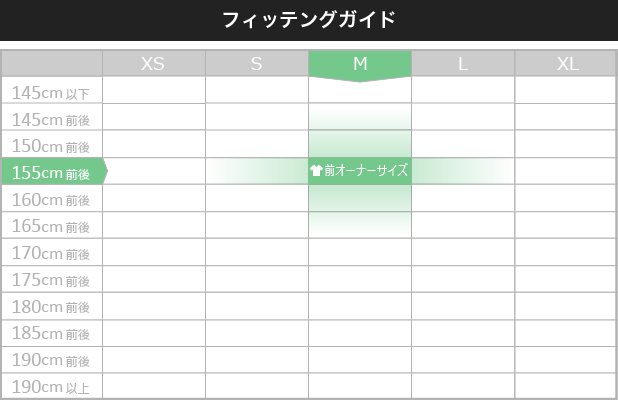The width and height of the screenshot is (618, 400).
Task: Select the M size column header
Action: (360, 64)
